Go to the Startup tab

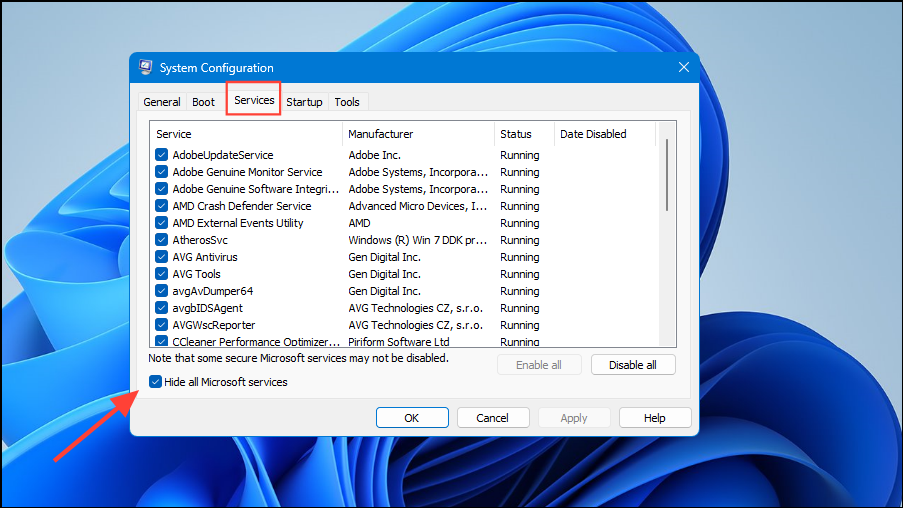(x=304, y=102)
